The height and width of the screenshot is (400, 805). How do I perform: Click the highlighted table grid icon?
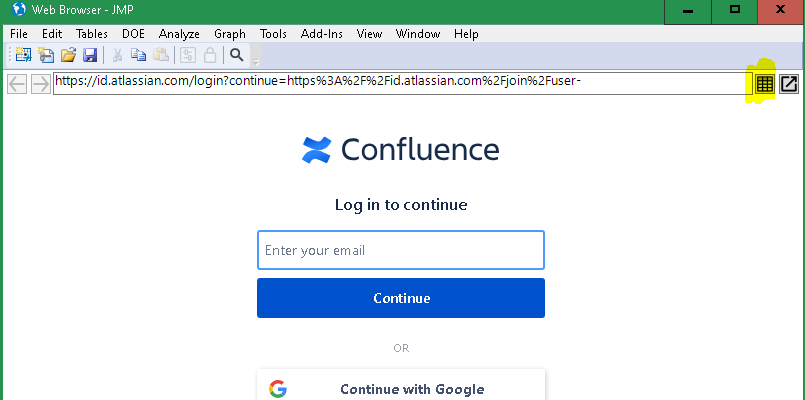pyautogui.click(x=765, y=84)
